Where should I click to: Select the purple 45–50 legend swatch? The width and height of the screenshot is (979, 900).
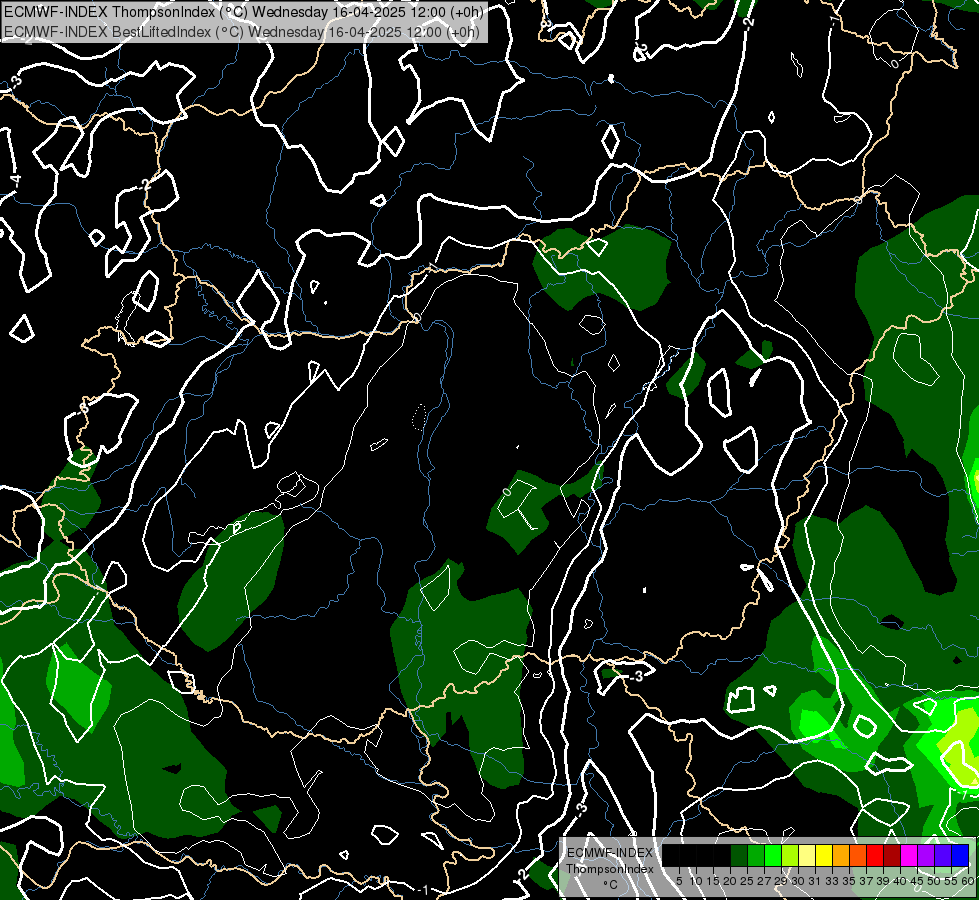(x=926, y=855)
